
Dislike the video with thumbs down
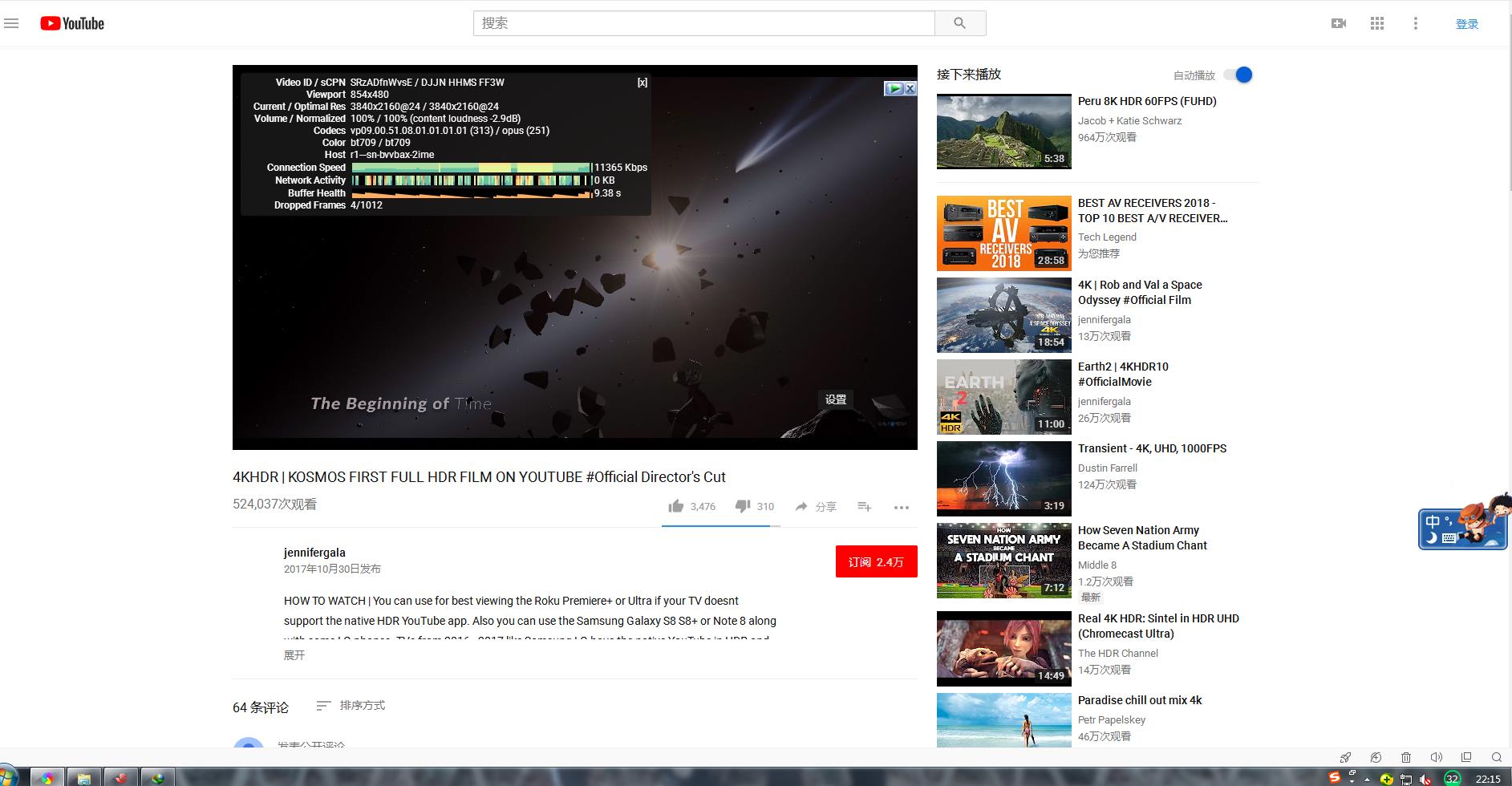[744, 506]
